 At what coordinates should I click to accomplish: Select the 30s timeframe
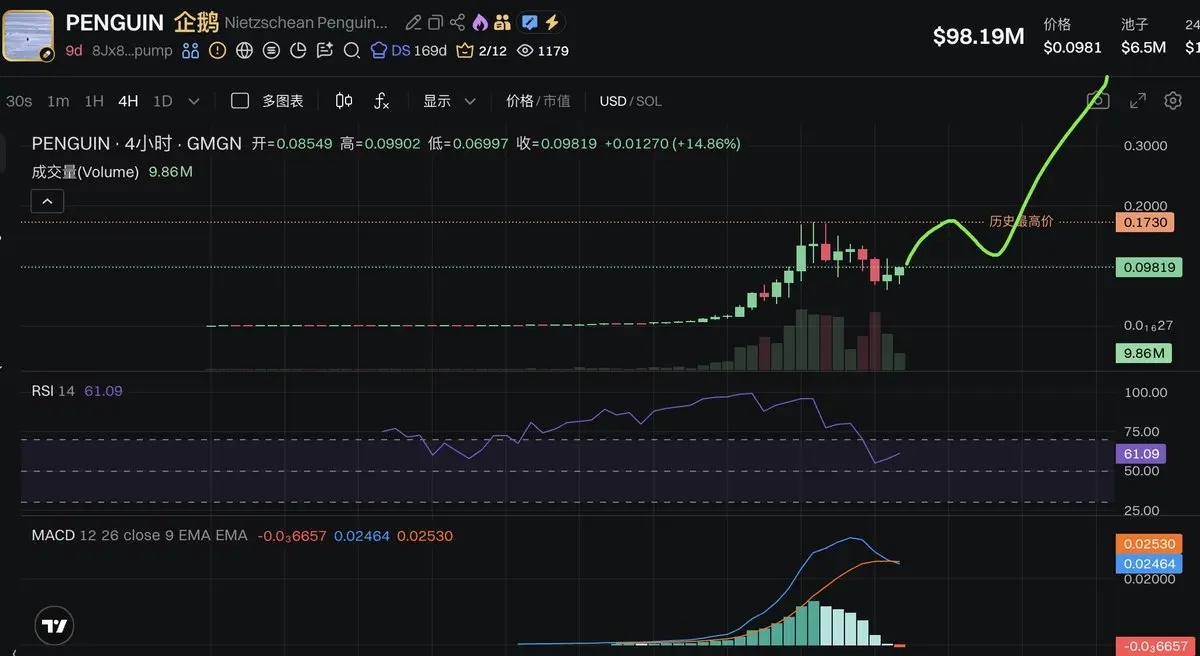click(x=19, y=101)
